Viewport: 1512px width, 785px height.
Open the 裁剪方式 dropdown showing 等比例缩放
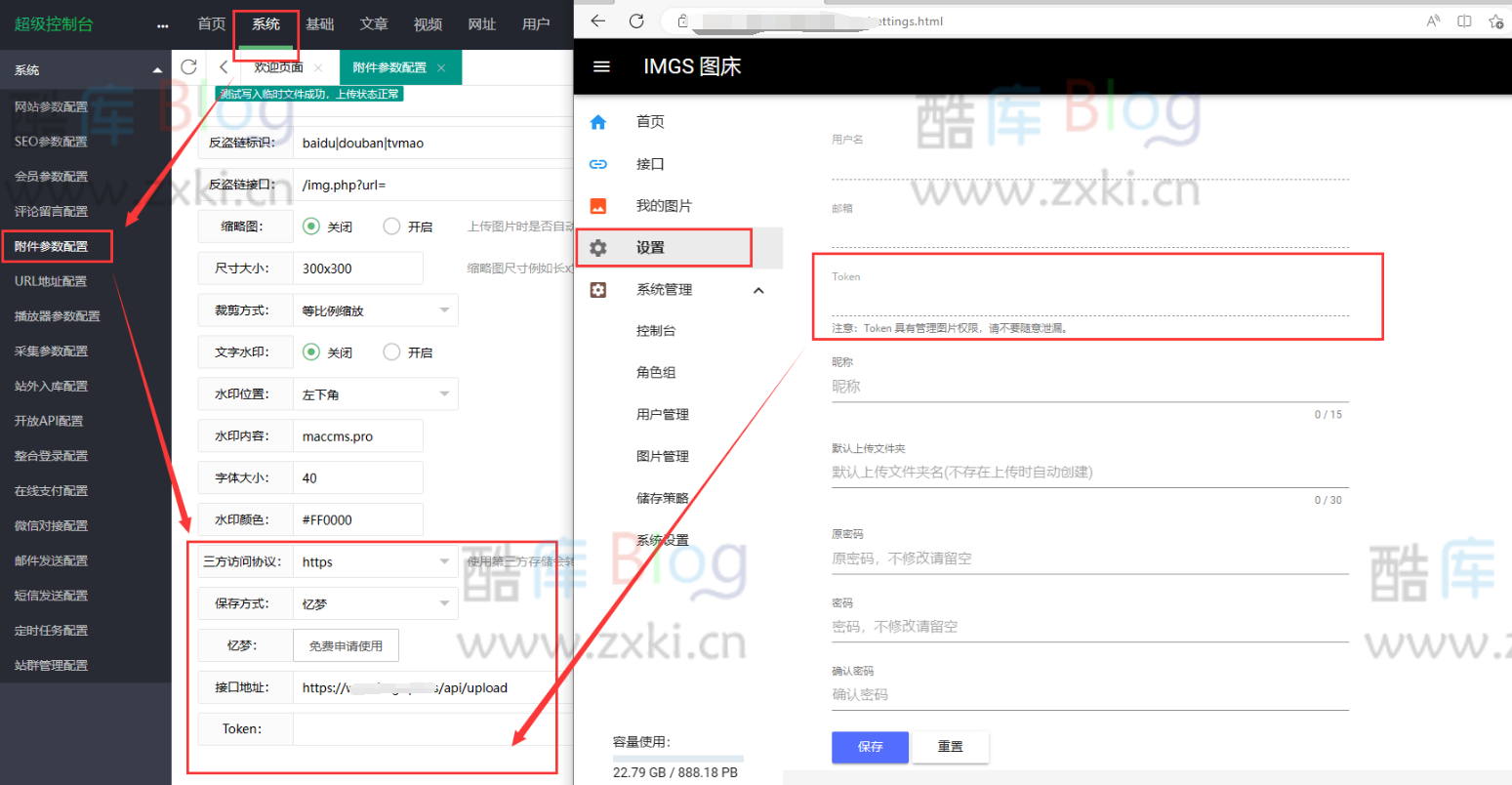[375, 310]
